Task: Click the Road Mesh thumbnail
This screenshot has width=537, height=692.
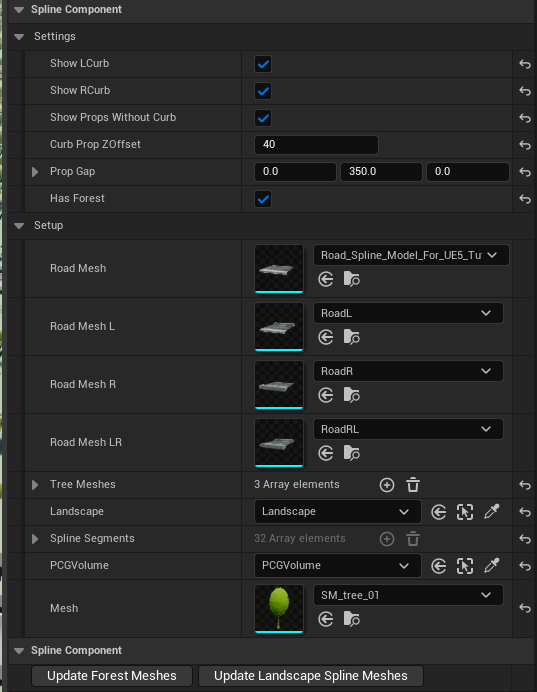Action: click(279, 269)
